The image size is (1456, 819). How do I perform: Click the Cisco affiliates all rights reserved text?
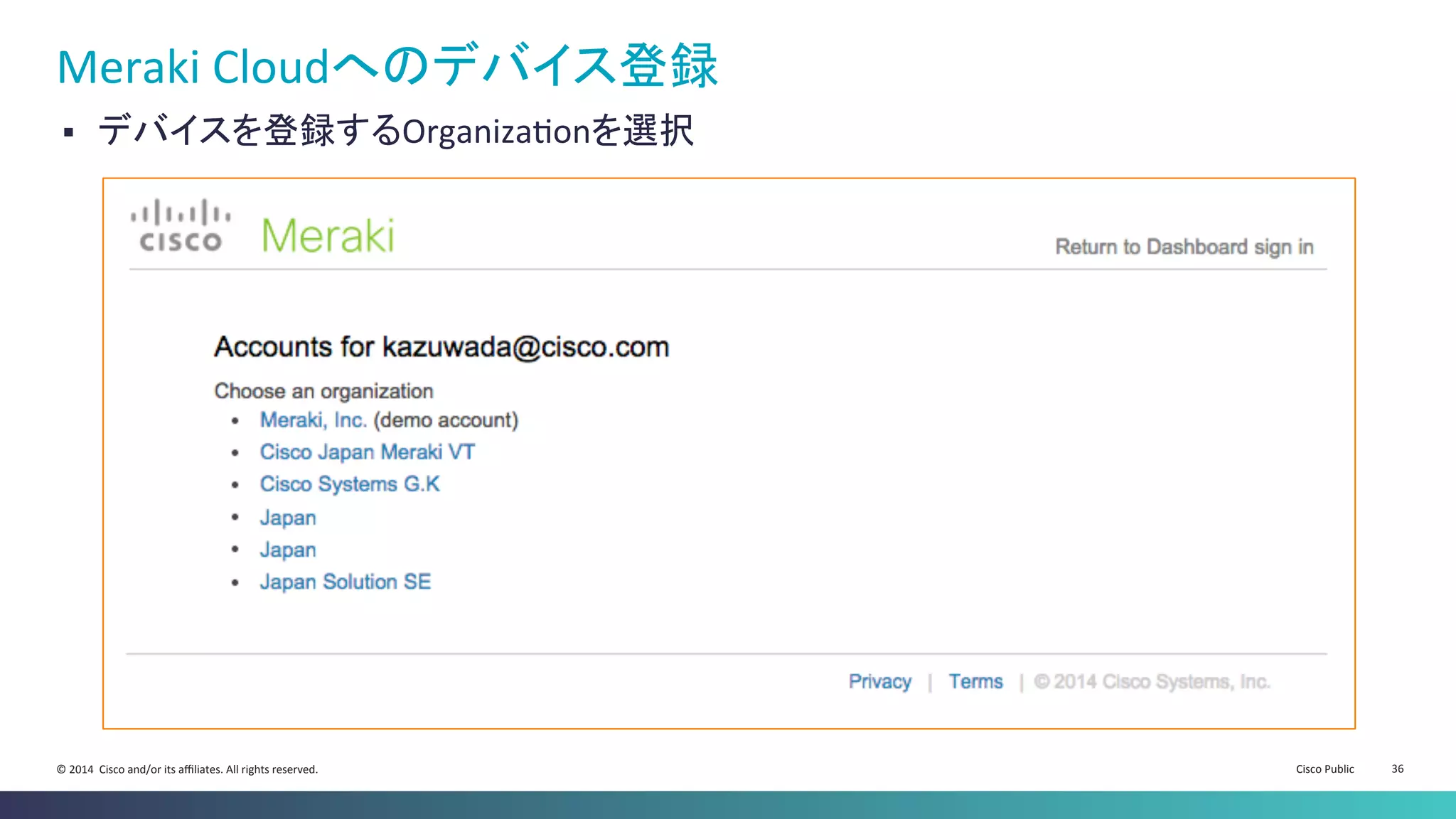pyautogui.click(x=187, y=769)
